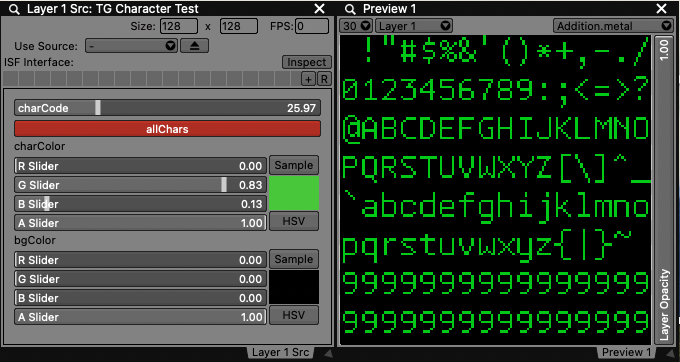Image resolution: width=680 pixels, height=362 pixels.
Task: Click the triangle icon next to Preview 1 tab
Action: (672, 352)
